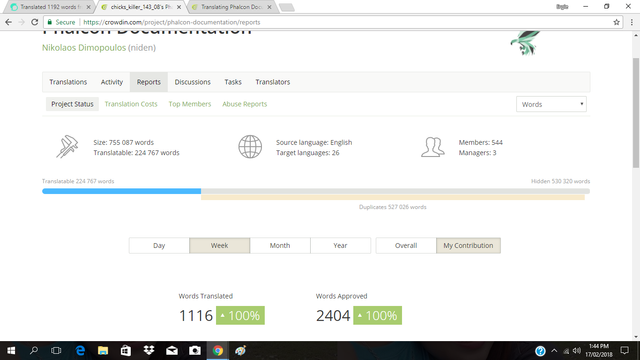The image size is (640, 360).
Task: Click the 'Members: 544' text
Action: pos(480,142)
